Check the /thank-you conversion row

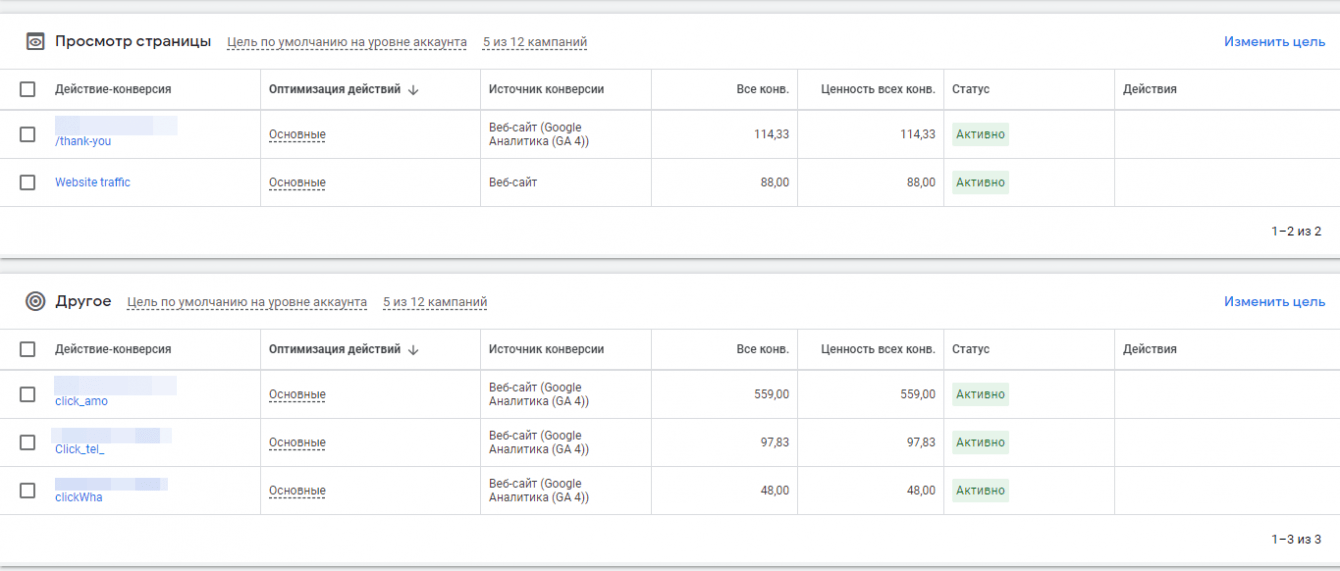(x=28, y=134)
